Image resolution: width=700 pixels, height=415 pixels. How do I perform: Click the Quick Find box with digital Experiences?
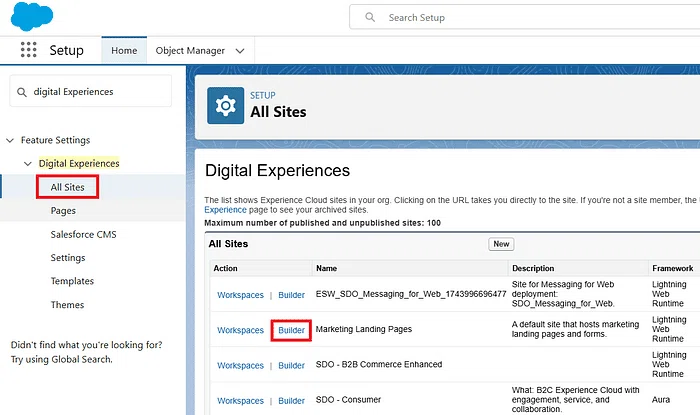[91, 91]
